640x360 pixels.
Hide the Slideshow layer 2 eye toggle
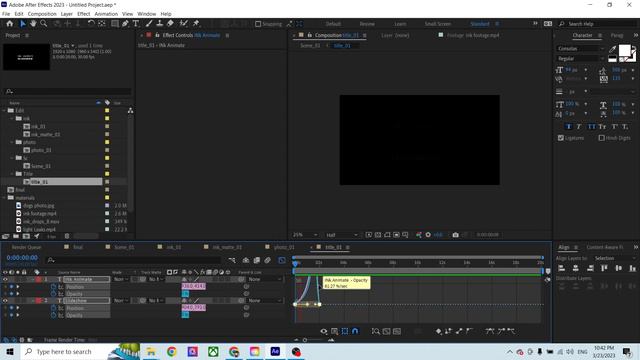5,300
